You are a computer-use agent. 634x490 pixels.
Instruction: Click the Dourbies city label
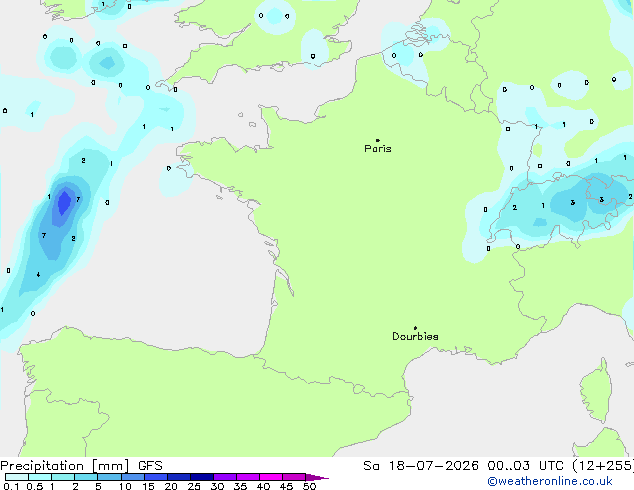coord(415,336)
